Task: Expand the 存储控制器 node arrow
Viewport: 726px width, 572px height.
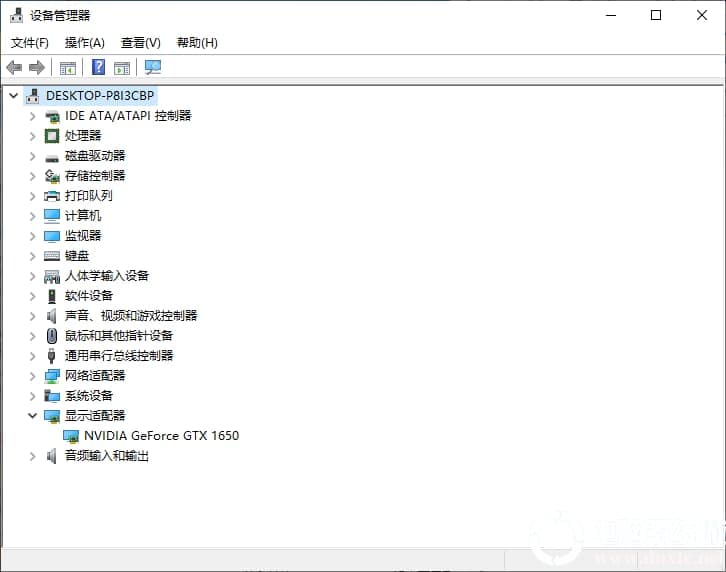Action: pos(32,176)
